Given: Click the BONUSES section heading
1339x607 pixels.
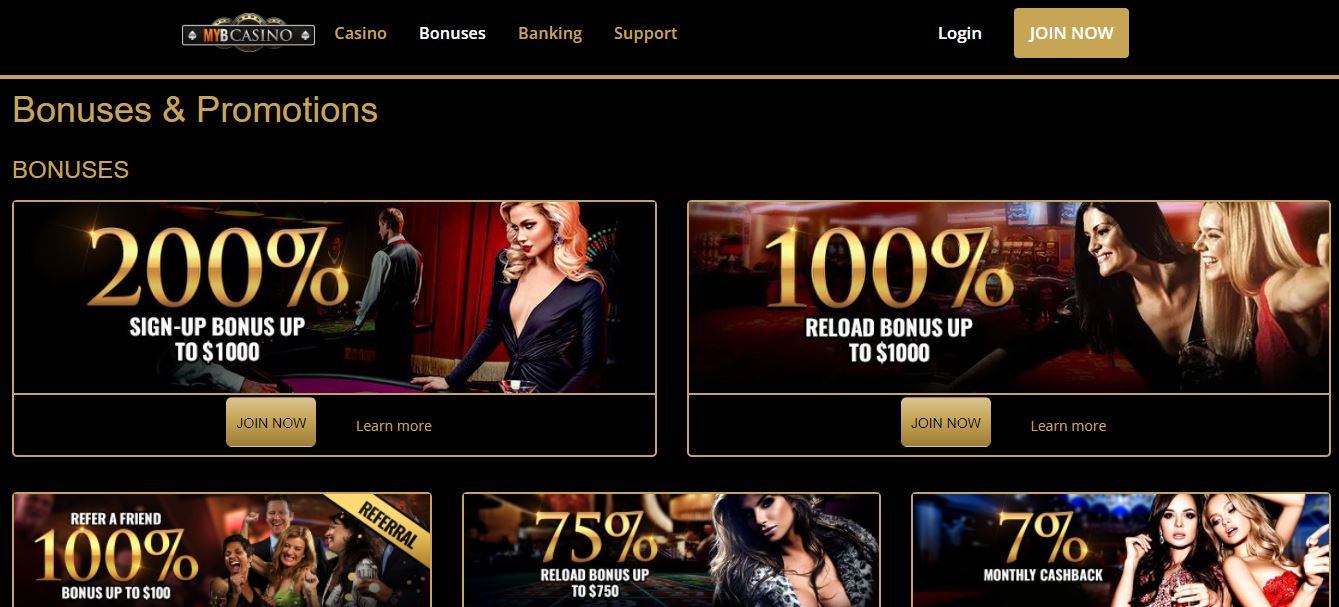Looking at the screenshot, I should point(70,170).
